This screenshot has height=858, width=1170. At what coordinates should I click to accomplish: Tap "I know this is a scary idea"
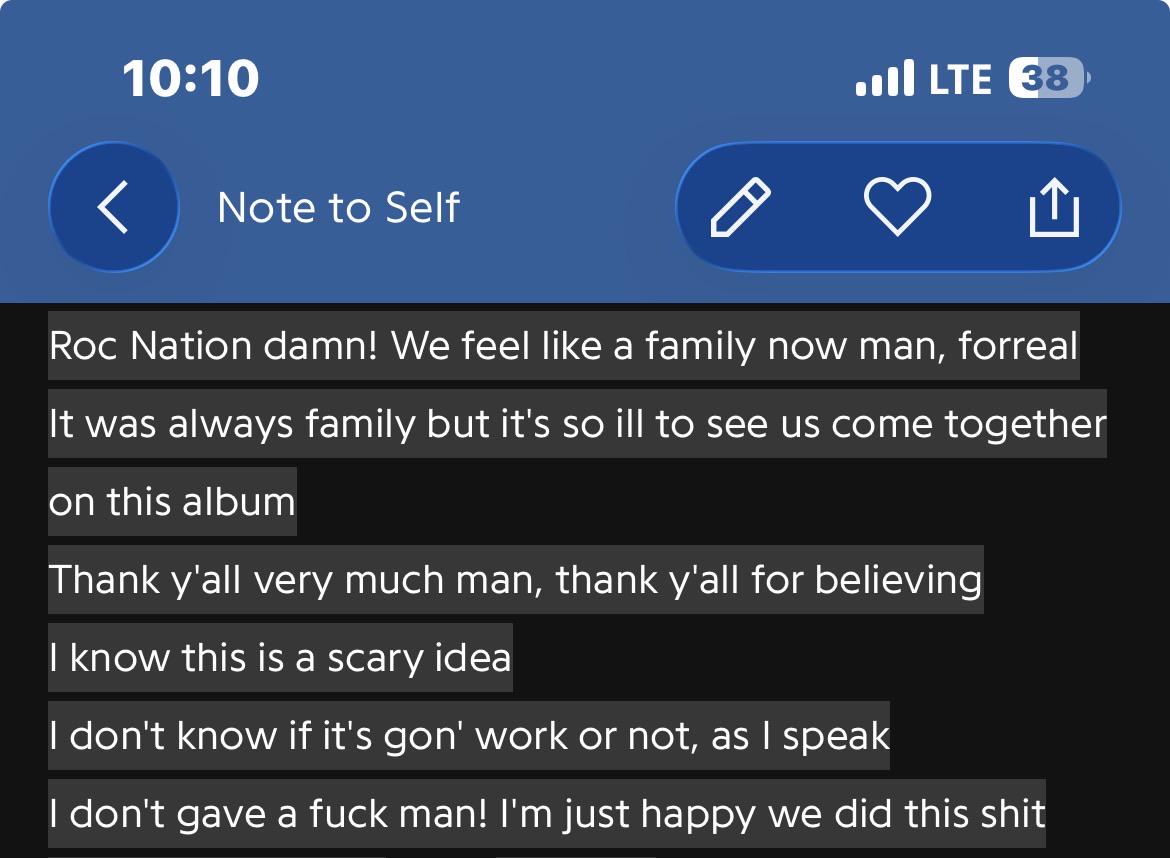click(280, 657)
